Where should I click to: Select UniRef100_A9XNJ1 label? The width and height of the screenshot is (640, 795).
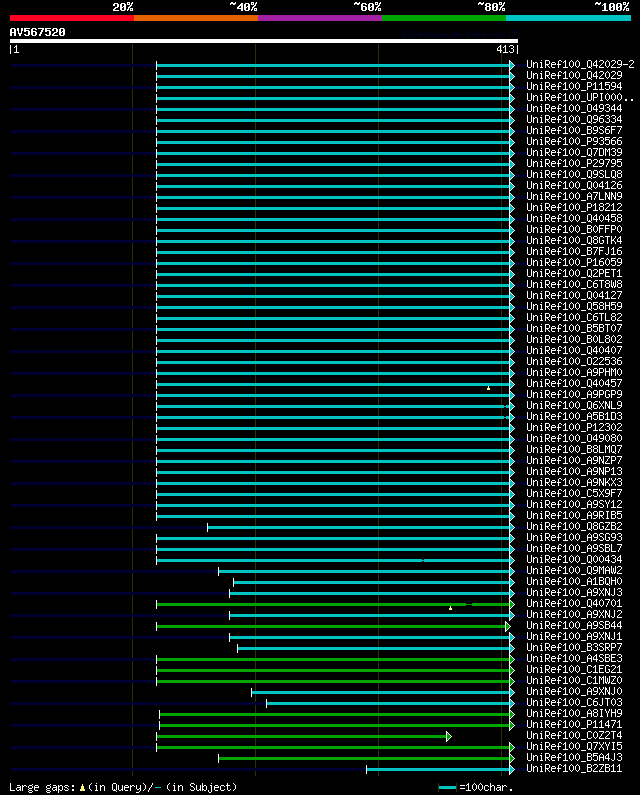[574, 636]
